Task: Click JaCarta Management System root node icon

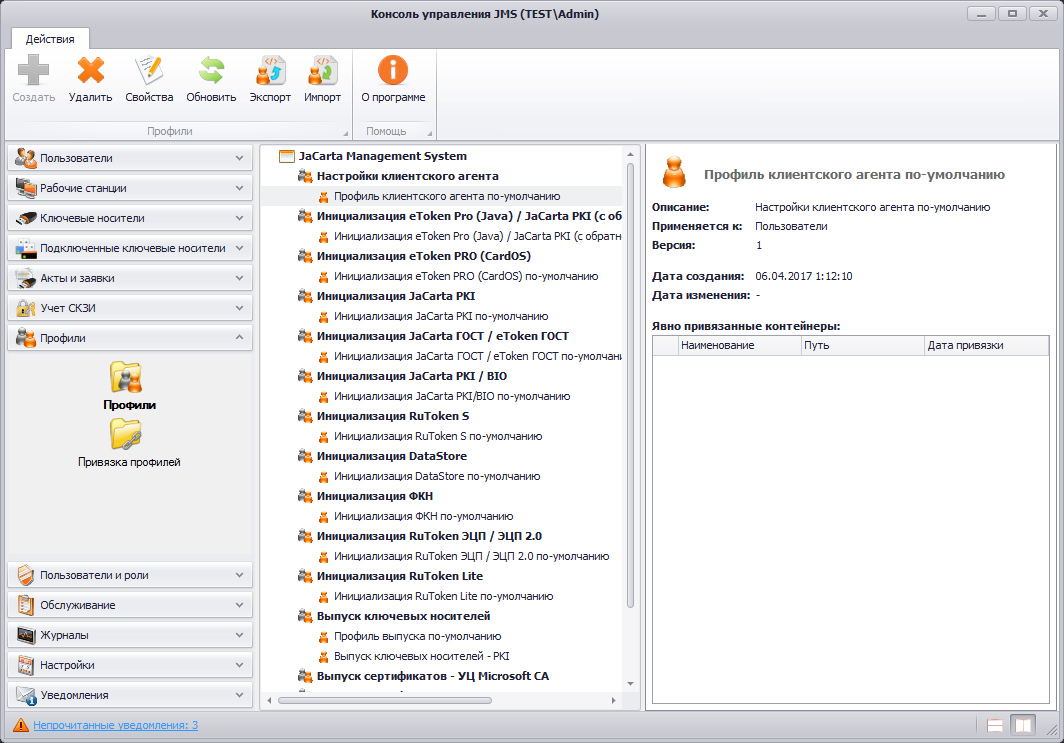Action: pos(287,156)
